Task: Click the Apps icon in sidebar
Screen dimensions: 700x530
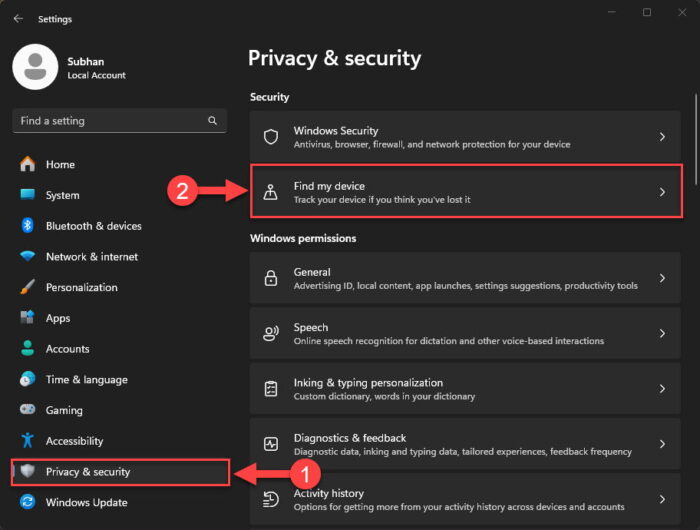Action: pos(28,317)
